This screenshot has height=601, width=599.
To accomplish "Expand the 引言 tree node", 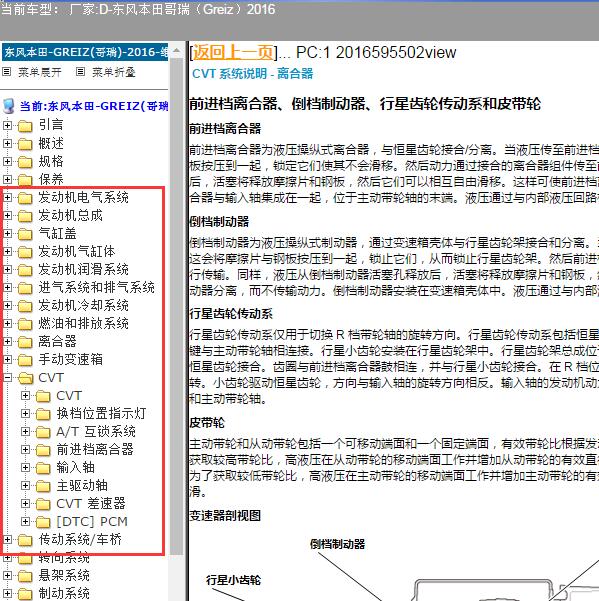I will [x=7, y=125].
